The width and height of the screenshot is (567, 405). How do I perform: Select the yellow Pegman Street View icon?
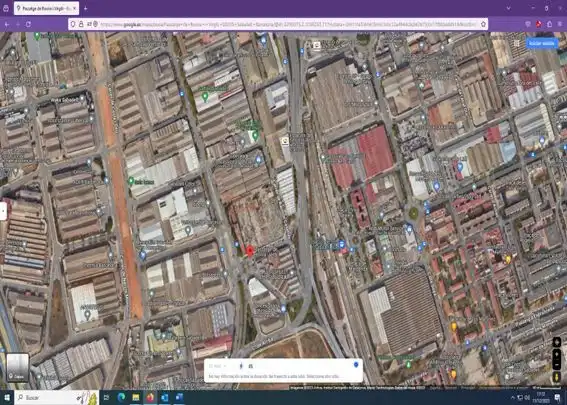(x=557, y=377)
